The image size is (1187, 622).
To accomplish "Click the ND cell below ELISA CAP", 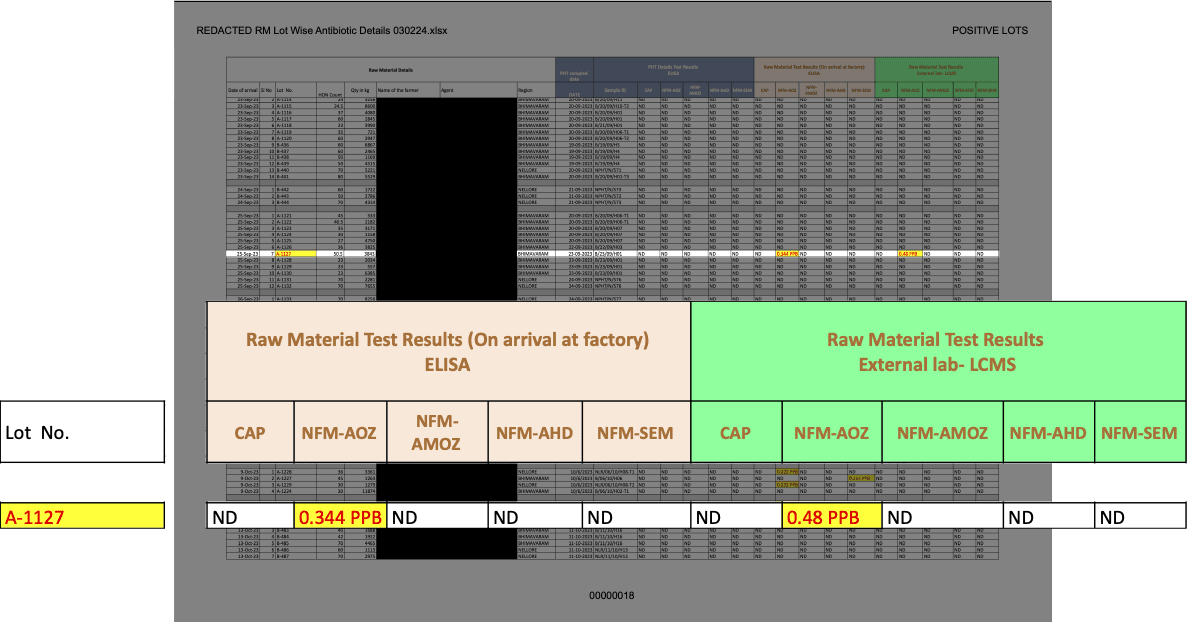I will [250, 518].
